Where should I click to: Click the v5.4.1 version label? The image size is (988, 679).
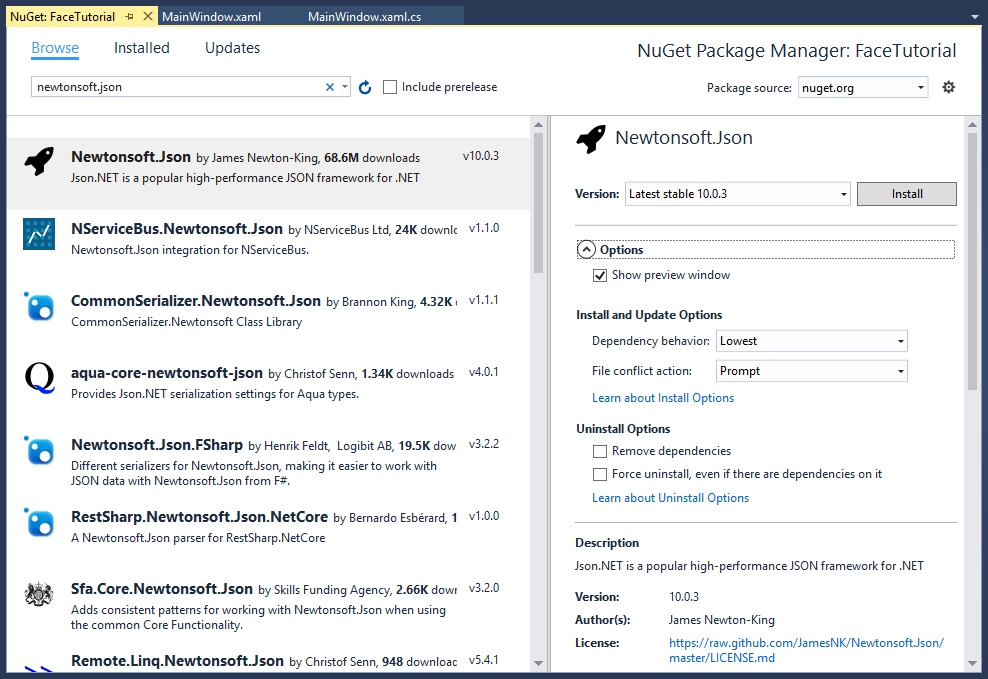[484, 660]
